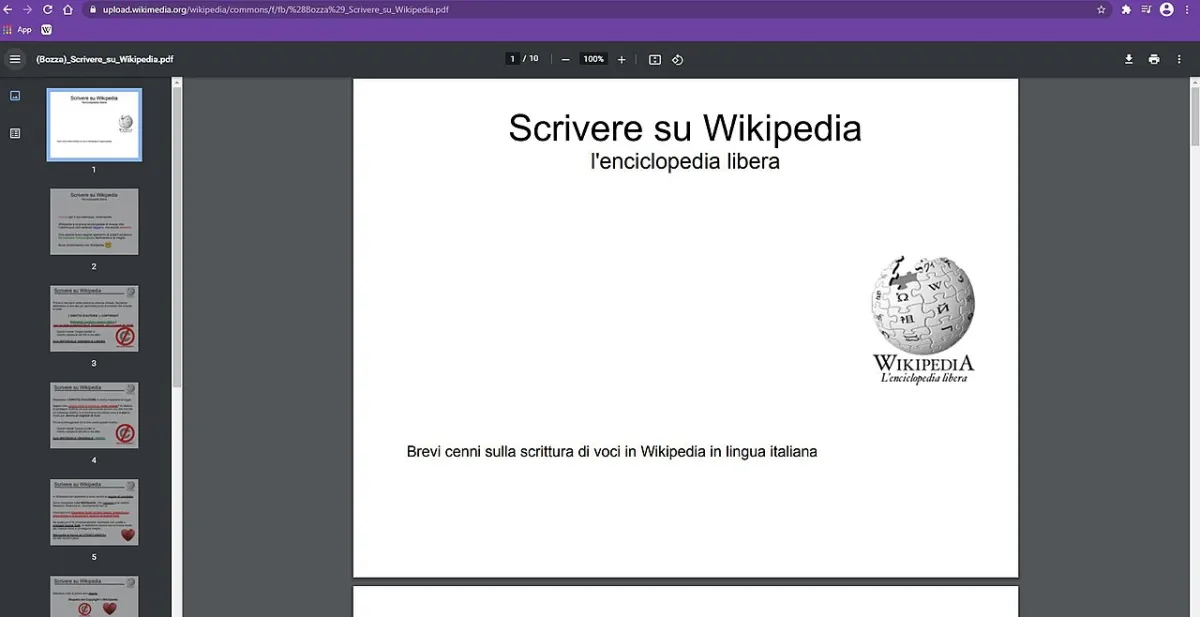This screenshot has height=617, width=1200.
Task: Show page thumbnails view in sidebar
Action: click(15, 96)
